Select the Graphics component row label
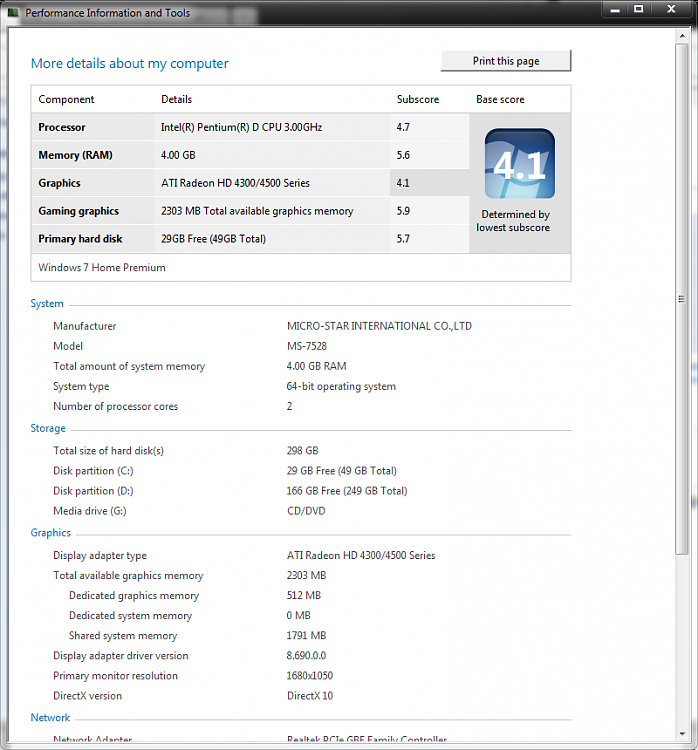Screen dimensions: 698x750 [59, 183]
